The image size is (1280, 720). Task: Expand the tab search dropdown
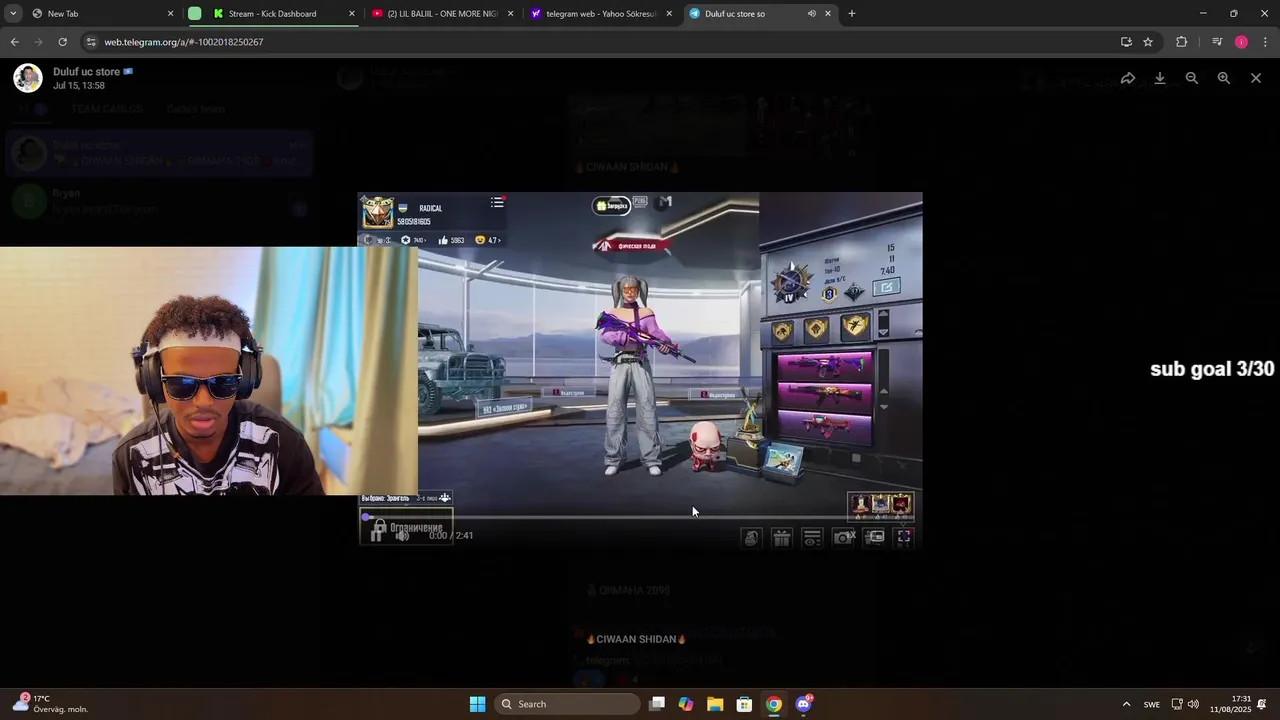13,14
